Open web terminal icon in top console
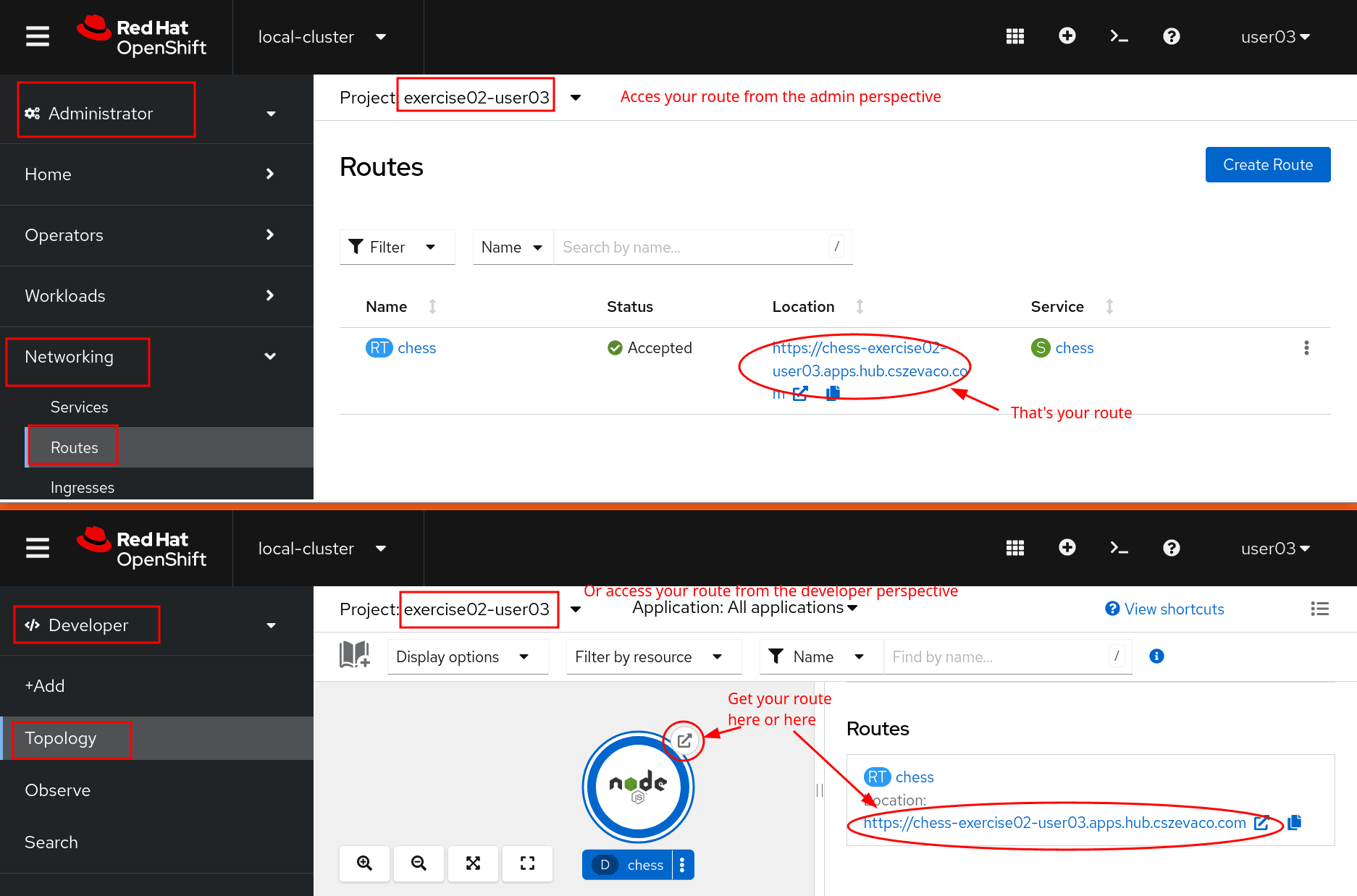Viewport: 1357px width, 896px height. coord(1119,36)
